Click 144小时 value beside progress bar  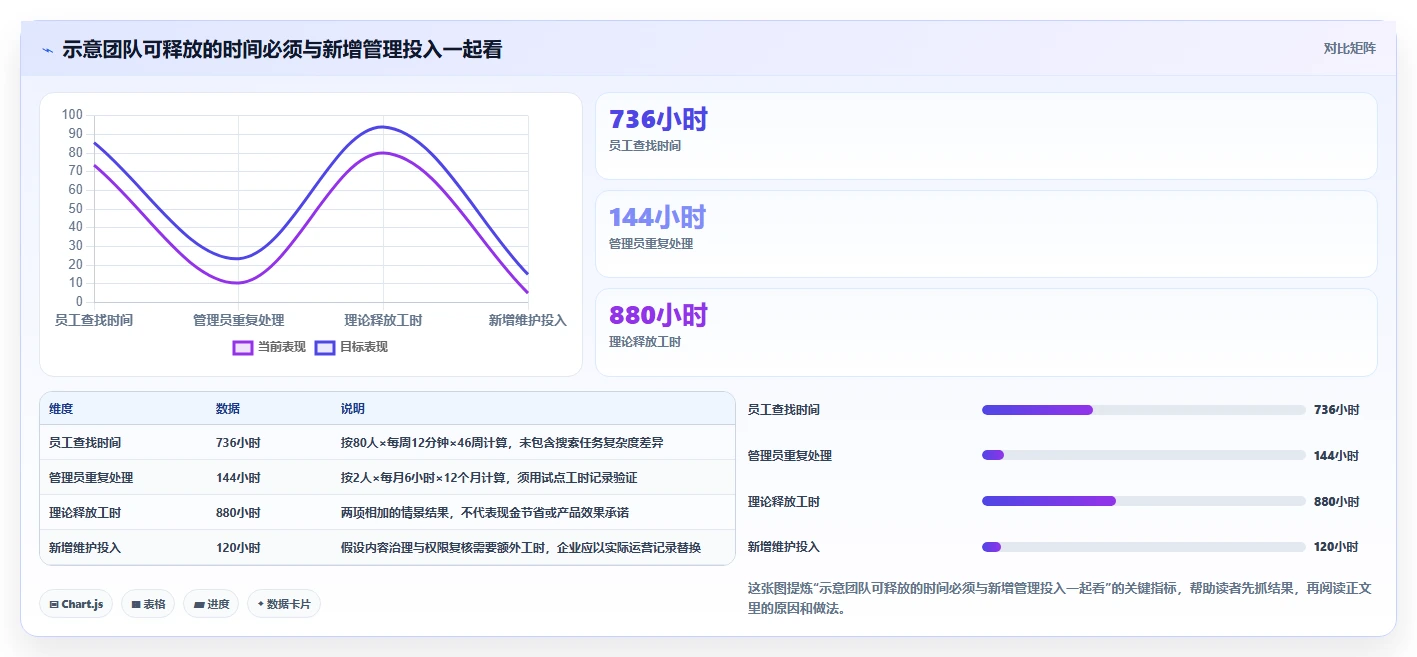click(x=1337, y=456)
